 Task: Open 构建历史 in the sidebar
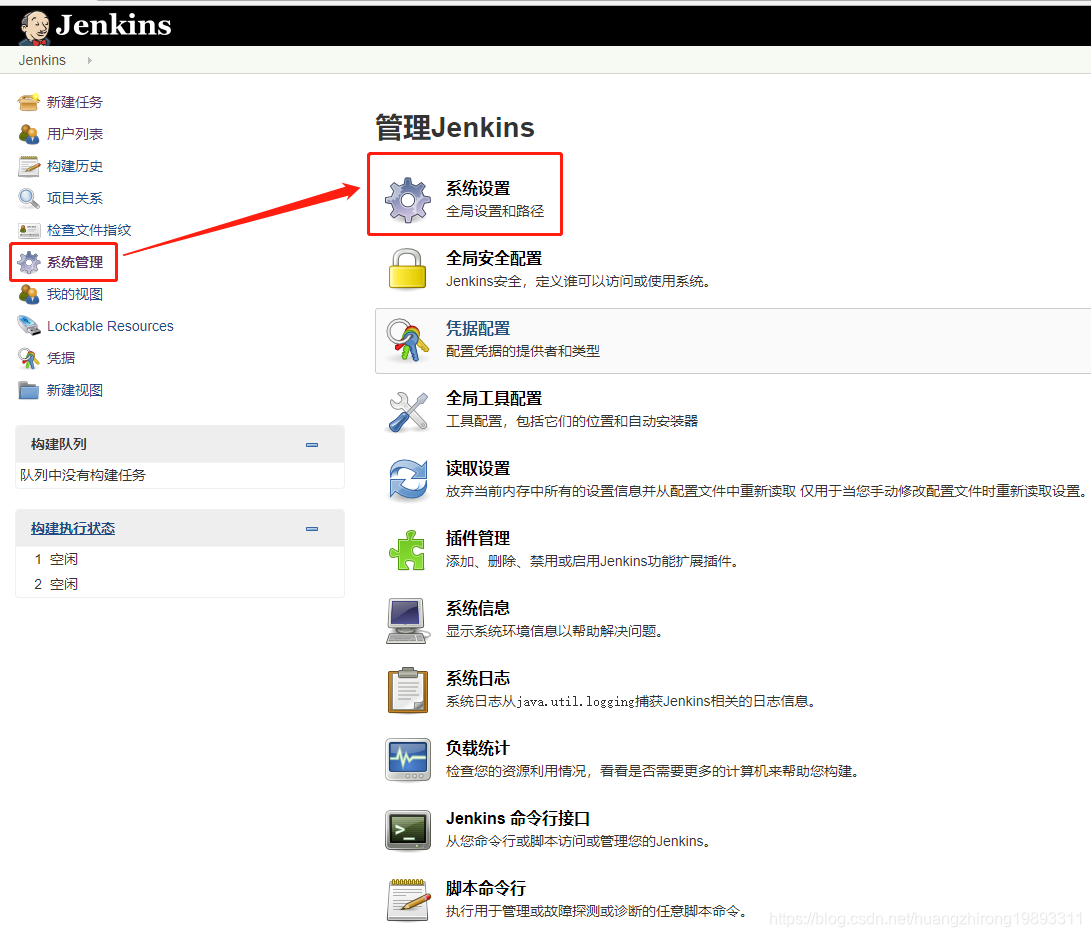point(74,166)
